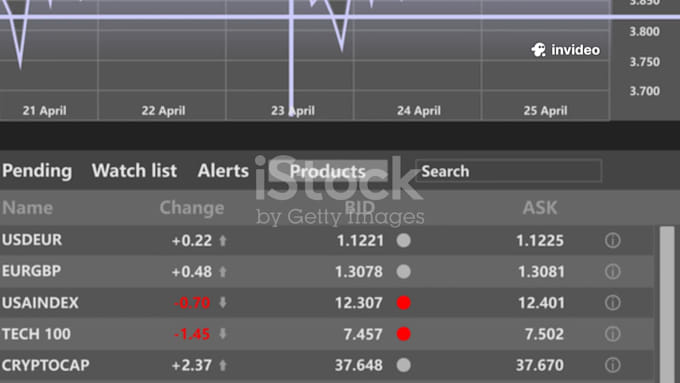Sort by the ASK column header
The image size is (680, 383).
pyautogui.click(x=539, y=208)
